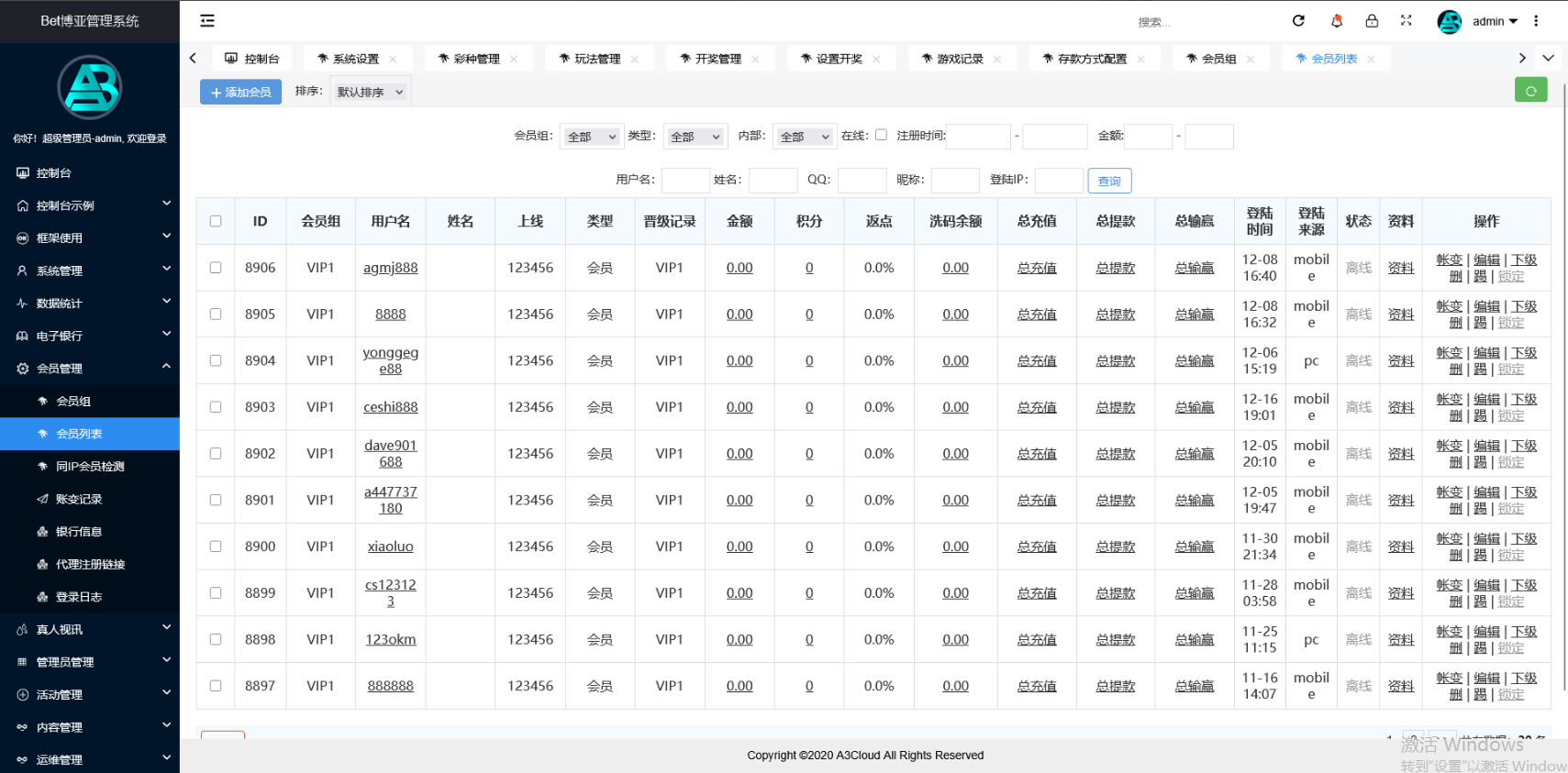Close the 系统设置 tab

coord(393,59)
